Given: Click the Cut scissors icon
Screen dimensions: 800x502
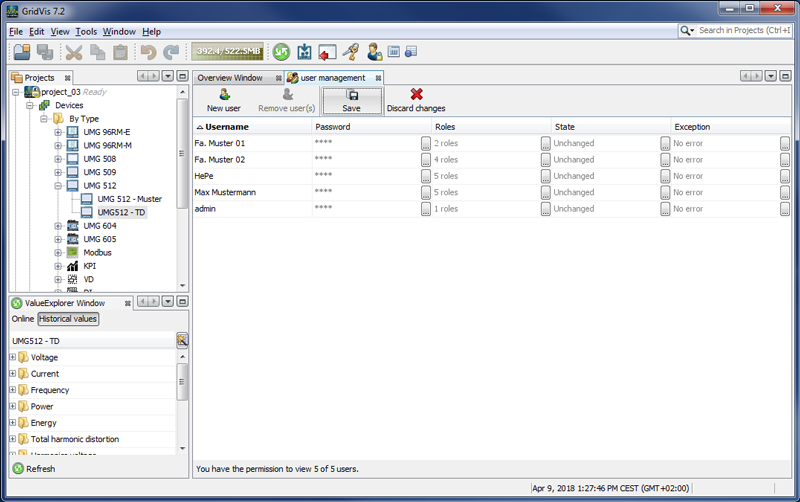Looking at the screenshot, I should pos(74,52).
